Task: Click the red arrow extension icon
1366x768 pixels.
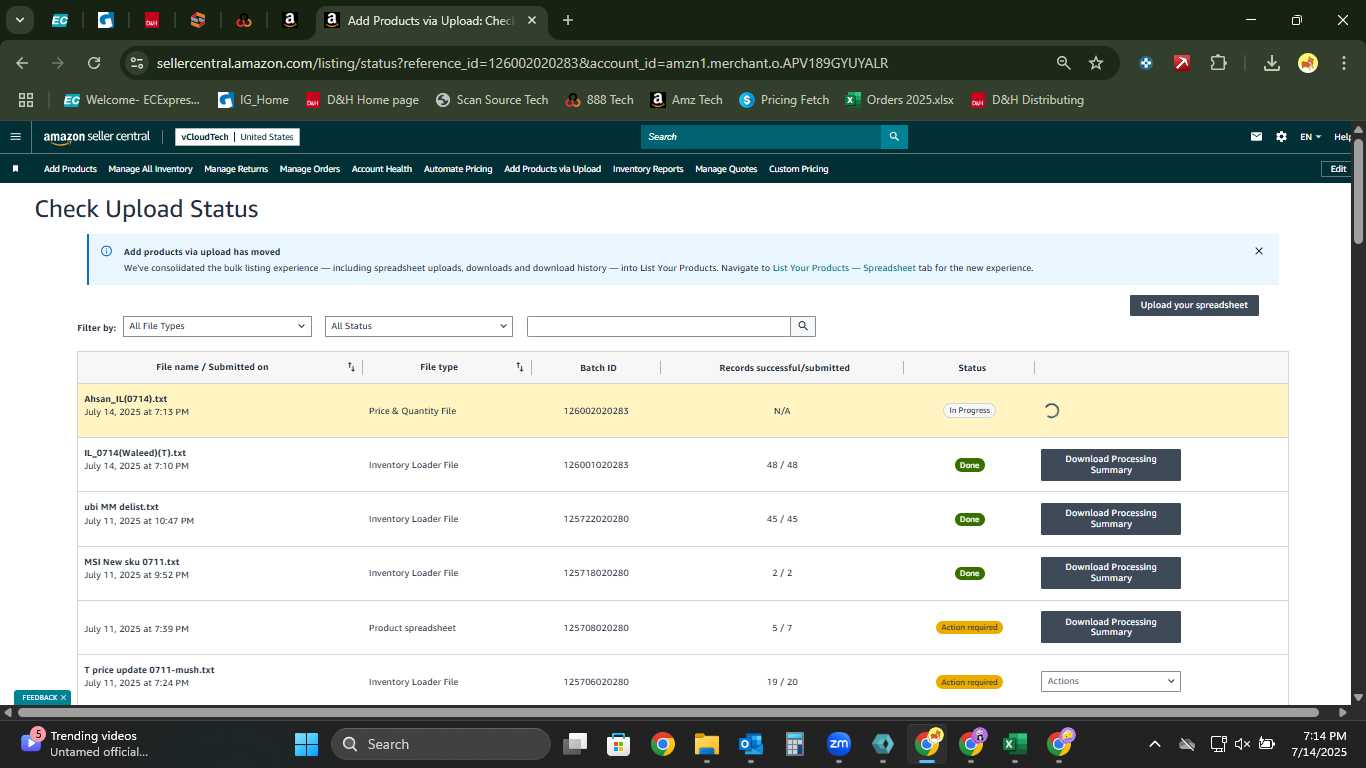Action: coord(1182,63)
